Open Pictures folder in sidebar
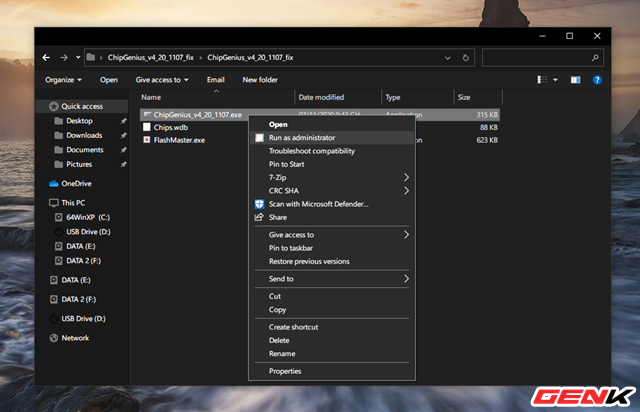 (79, 164)
